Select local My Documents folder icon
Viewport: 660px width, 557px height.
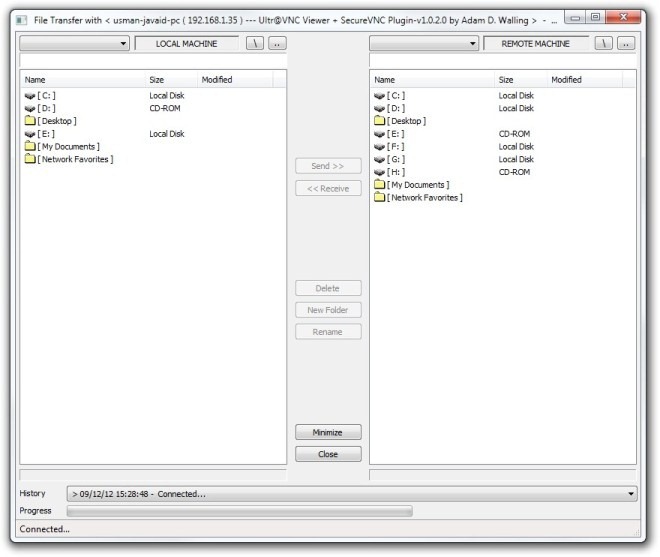coord(30,146)
